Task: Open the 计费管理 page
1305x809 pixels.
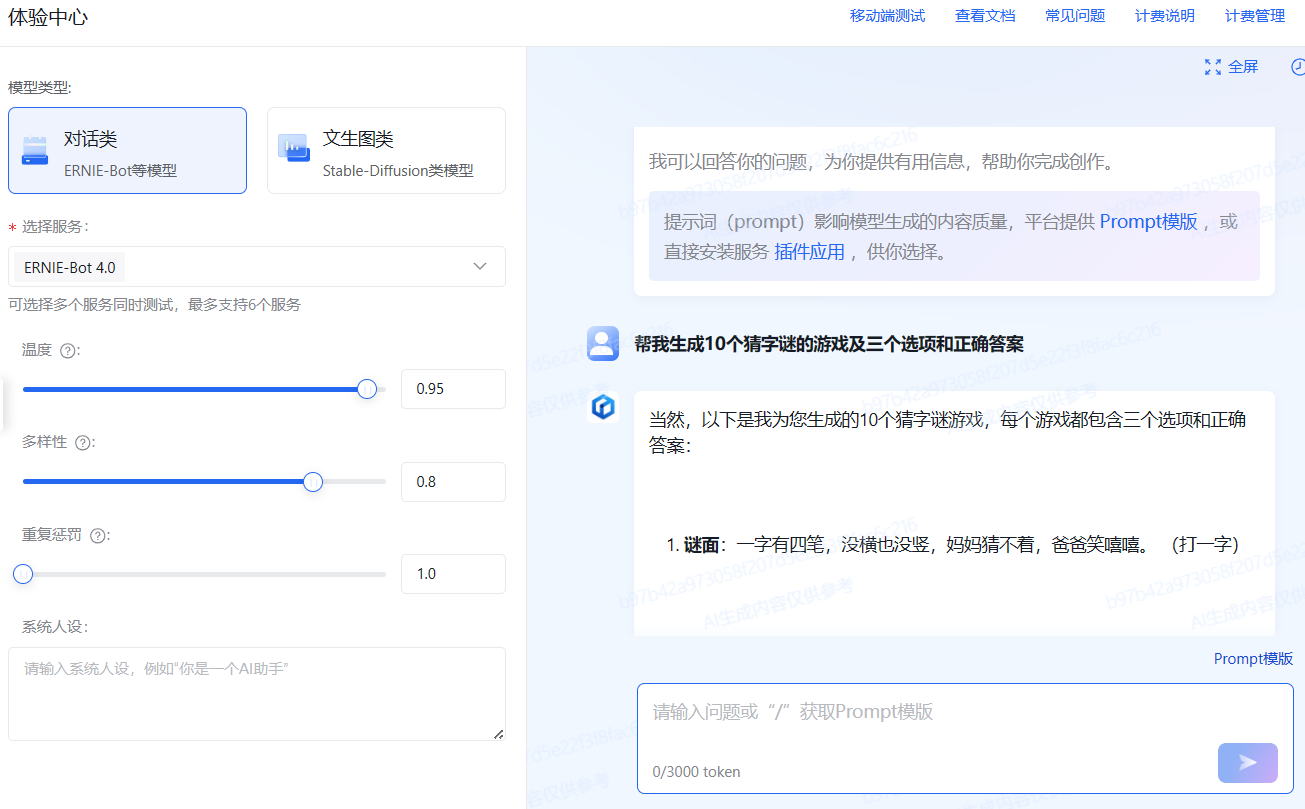Action: click(x=1254, y=15)
